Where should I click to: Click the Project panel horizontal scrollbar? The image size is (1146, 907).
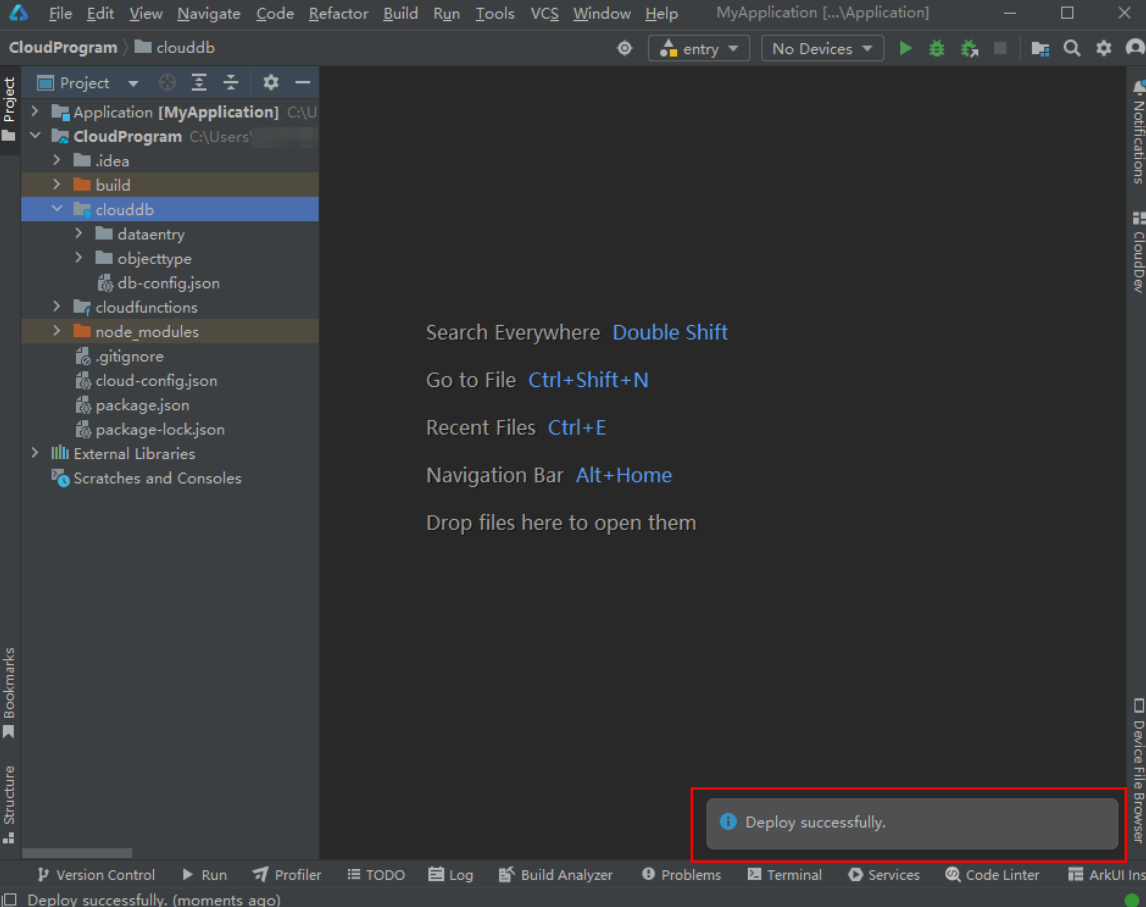coord(77,853)
